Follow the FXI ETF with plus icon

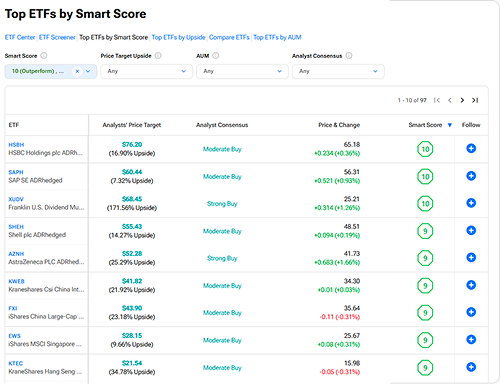point(471,312)
